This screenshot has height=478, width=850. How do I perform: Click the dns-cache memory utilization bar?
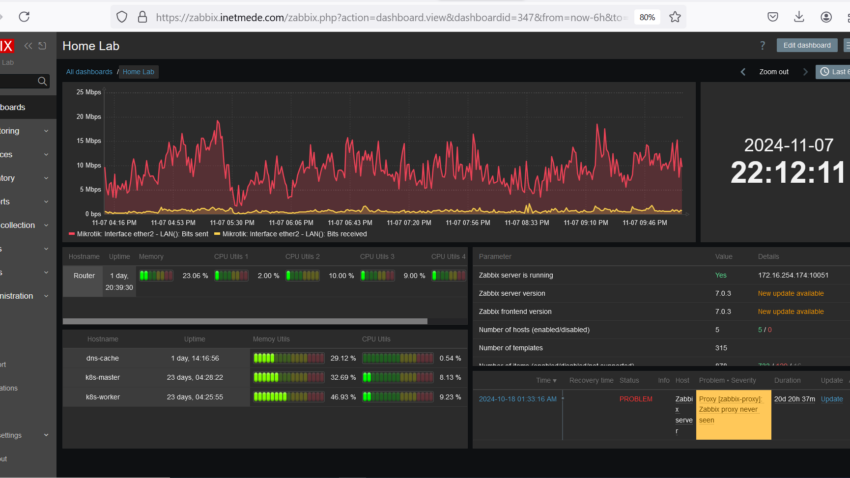[288, 358]
